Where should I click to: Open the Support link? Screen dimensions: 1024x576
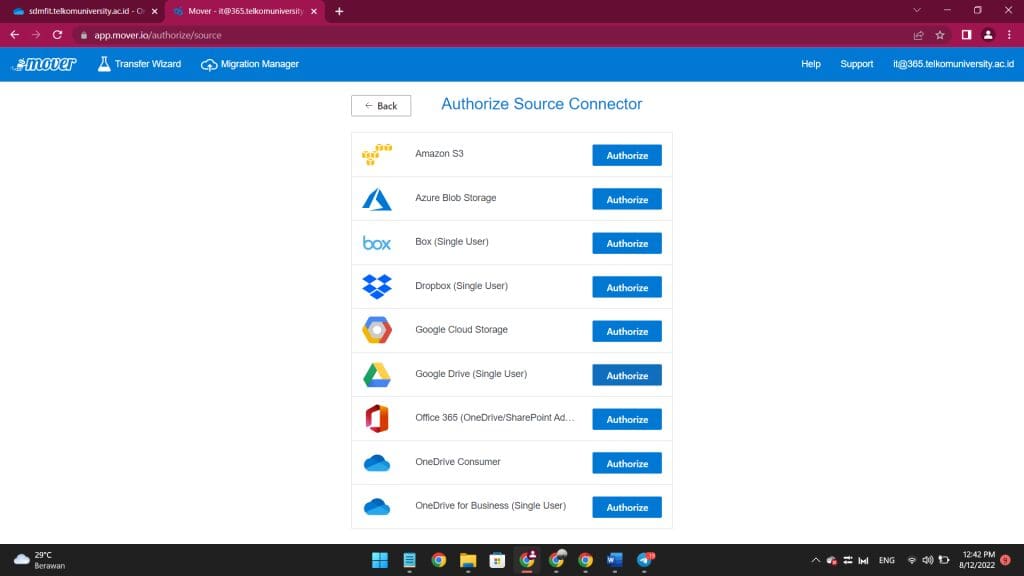point(856,64)
